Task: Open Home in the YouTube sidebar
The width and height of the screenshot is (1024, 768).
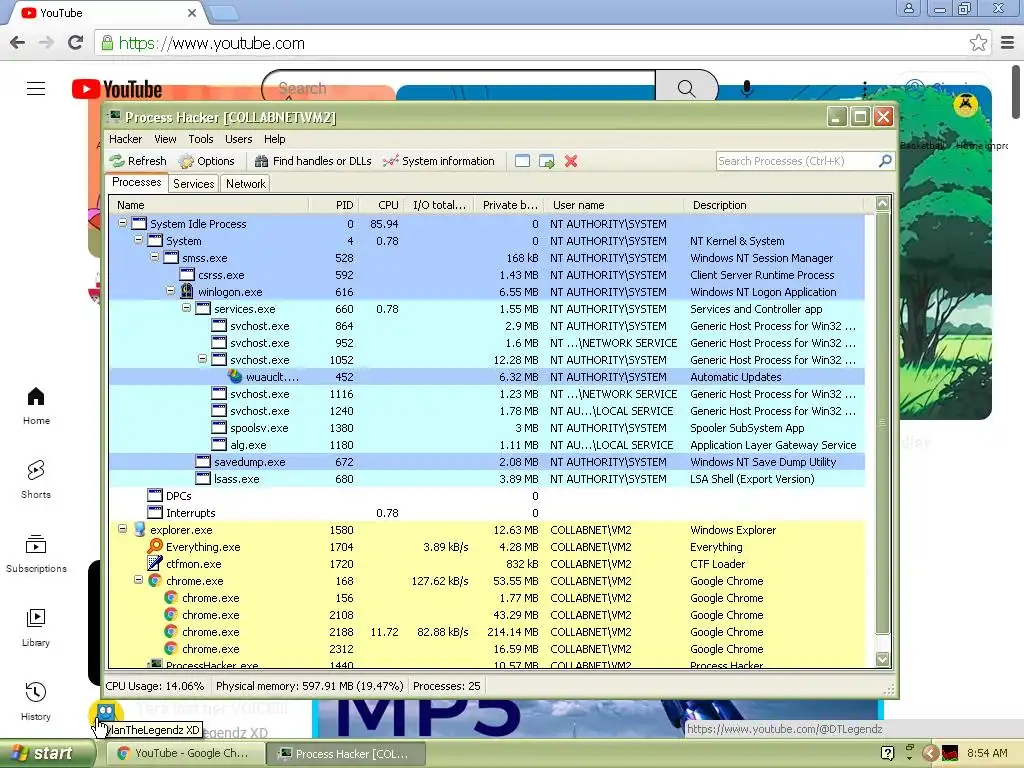Action: 36,406
